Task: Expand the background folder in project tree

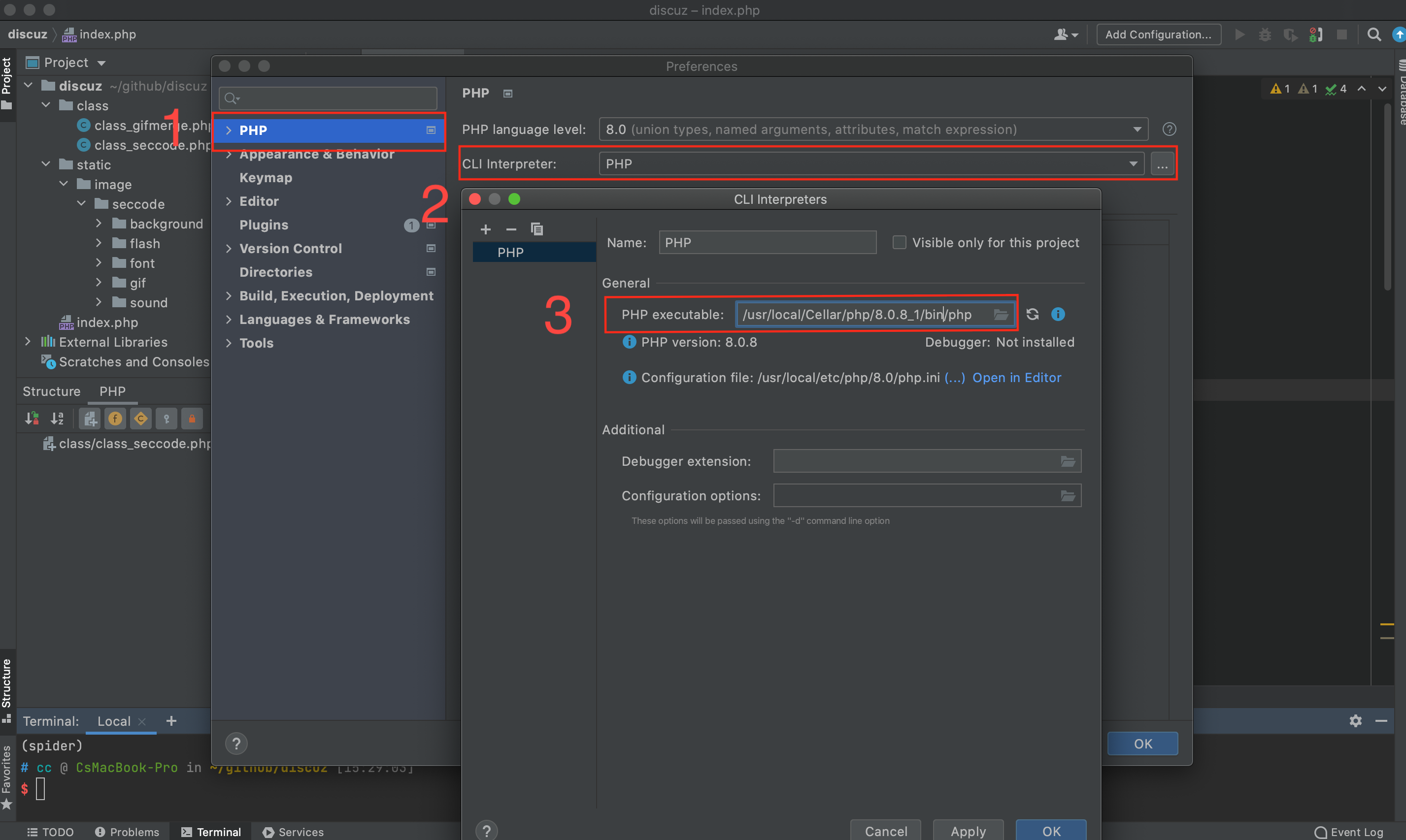Action: [99, 224]
